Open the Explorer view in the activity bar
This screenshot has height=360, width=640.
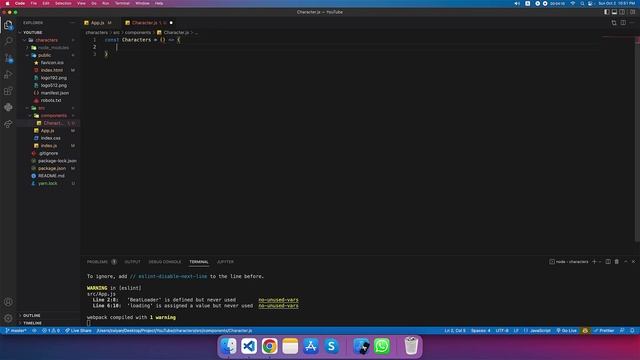coord(8,25)
